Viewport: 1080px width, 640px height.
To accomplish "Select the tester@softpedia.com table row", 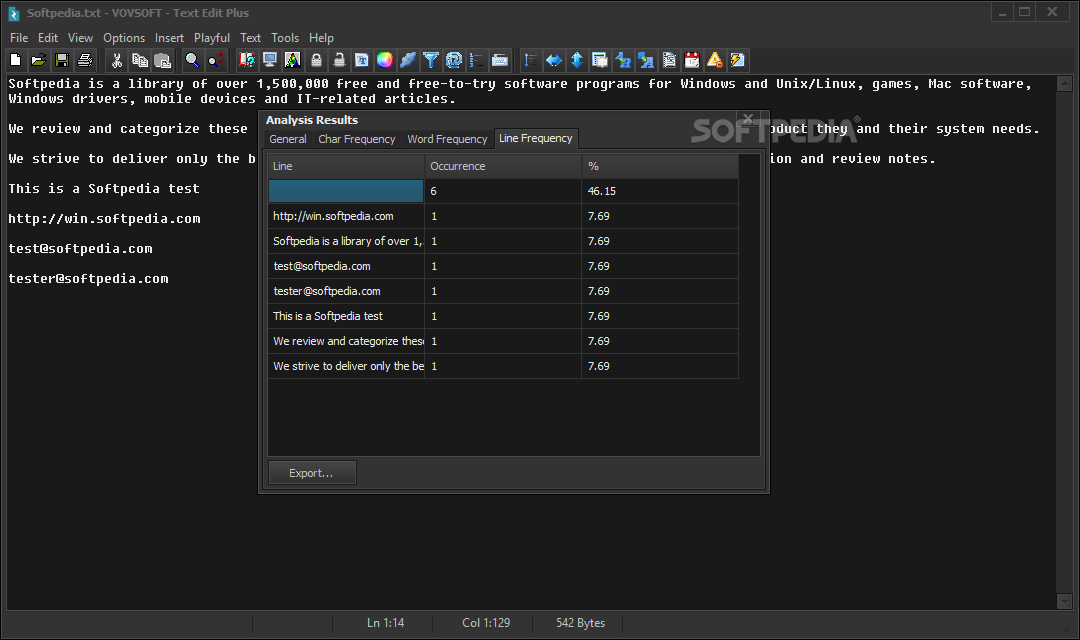I will 503,291.
